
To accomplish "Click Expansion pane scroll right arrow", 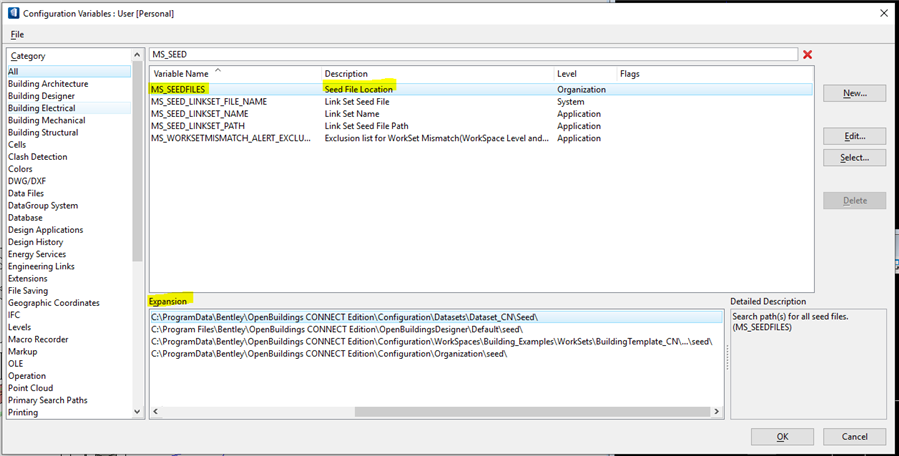I will (x=716, y=412).
